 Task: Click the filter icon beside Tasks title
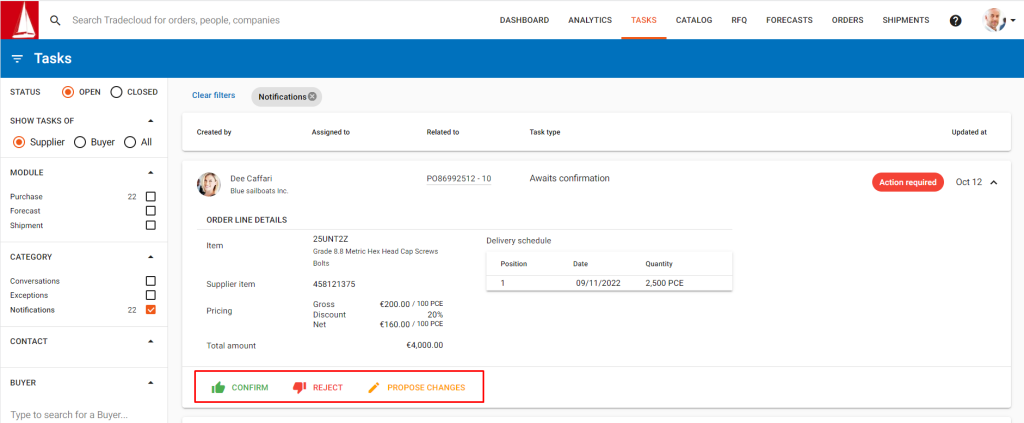pyautogui.click(x=18, y=59)
